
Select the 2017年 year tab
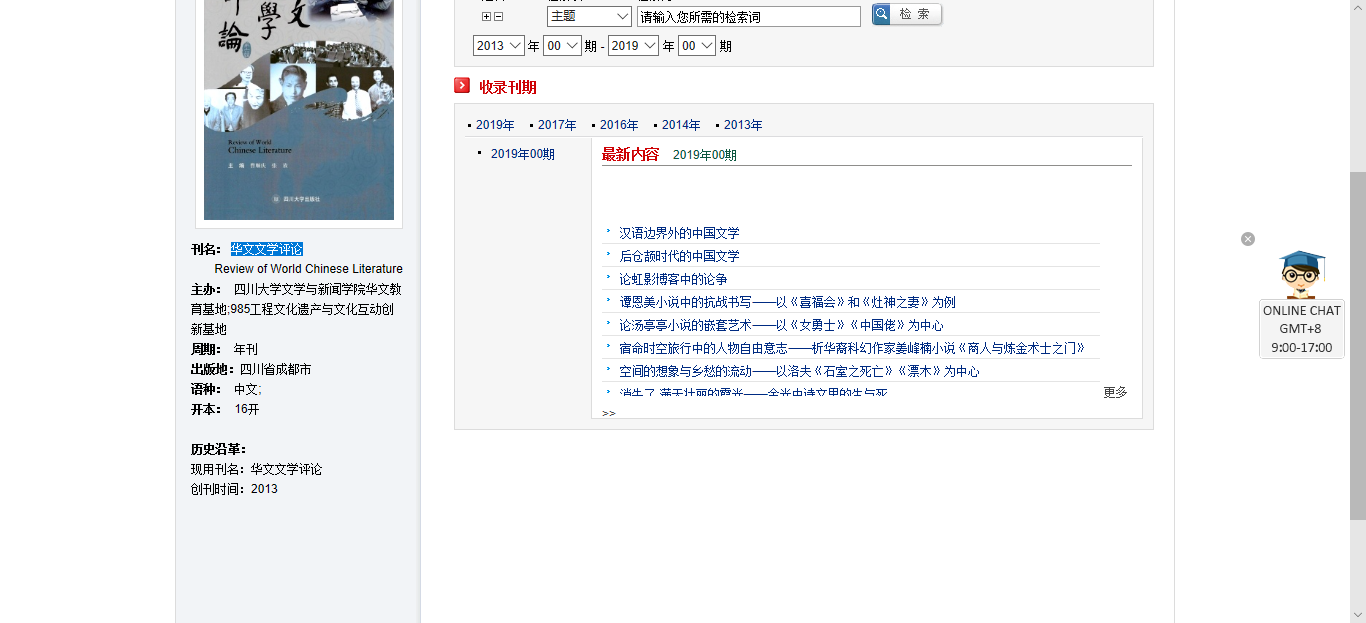[557, 125]
